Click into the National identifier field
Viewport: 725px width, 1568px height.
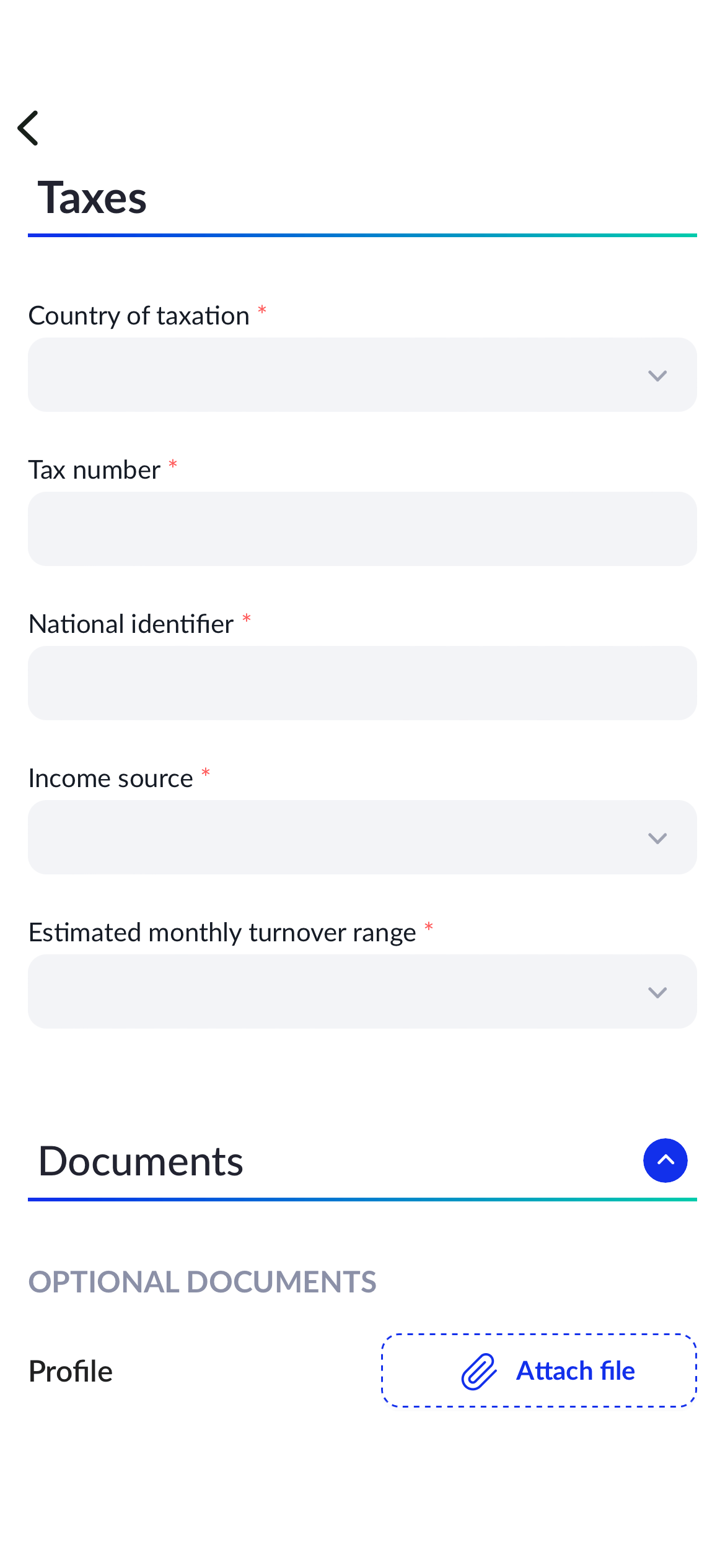point(362,683)
